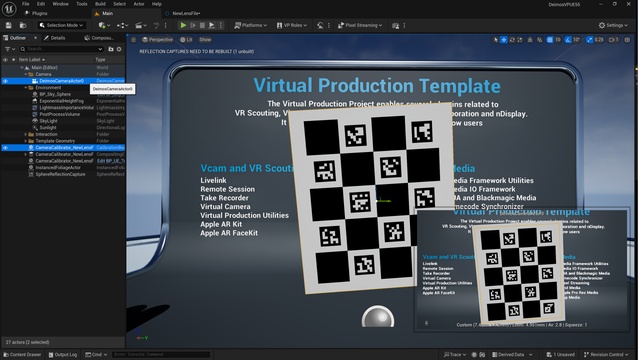
Task: Toggle surface snapping icon
Action: (x=540, y=40)
